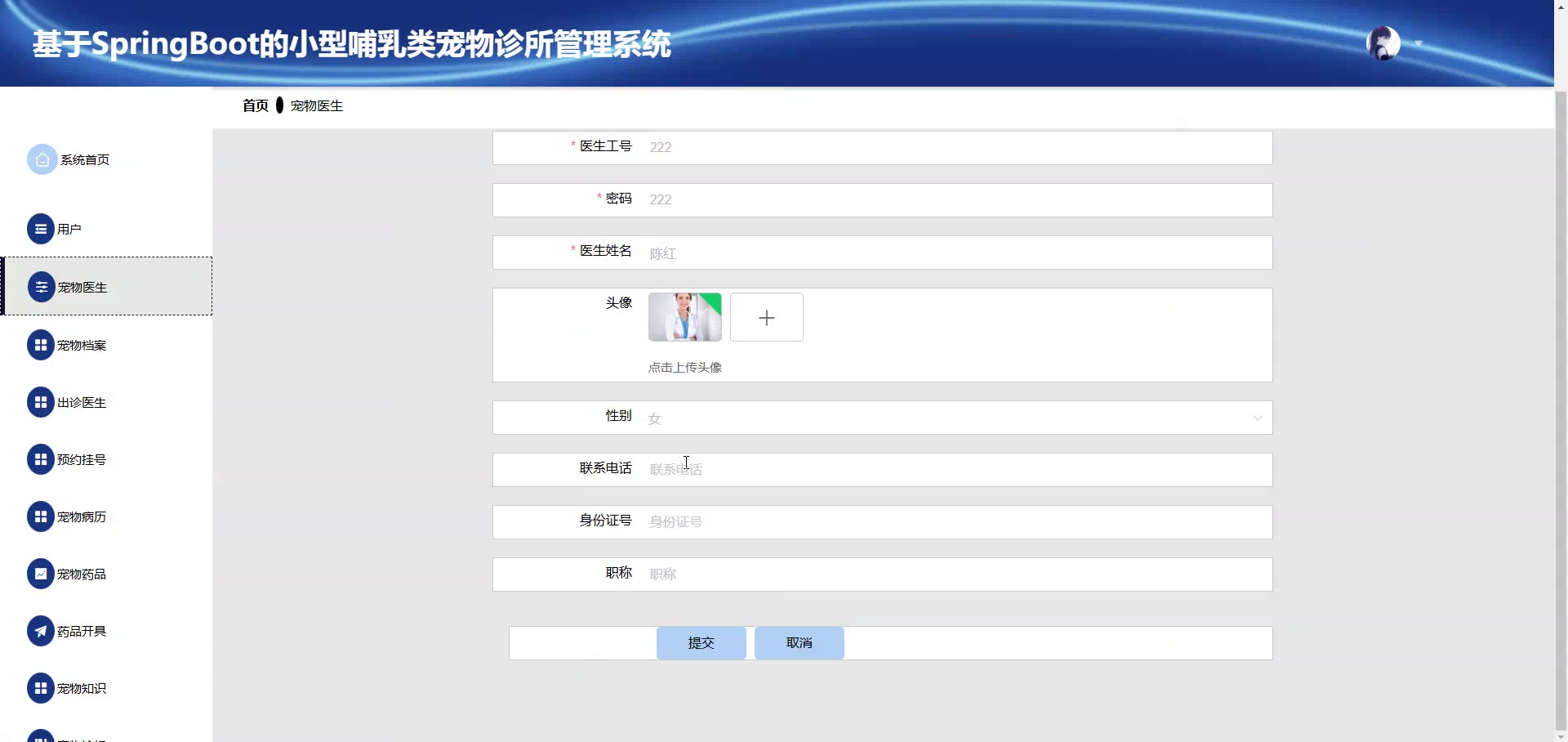Submit the form with 提交
This screenshot has height=742, width=1568.
tap(702, 643)
